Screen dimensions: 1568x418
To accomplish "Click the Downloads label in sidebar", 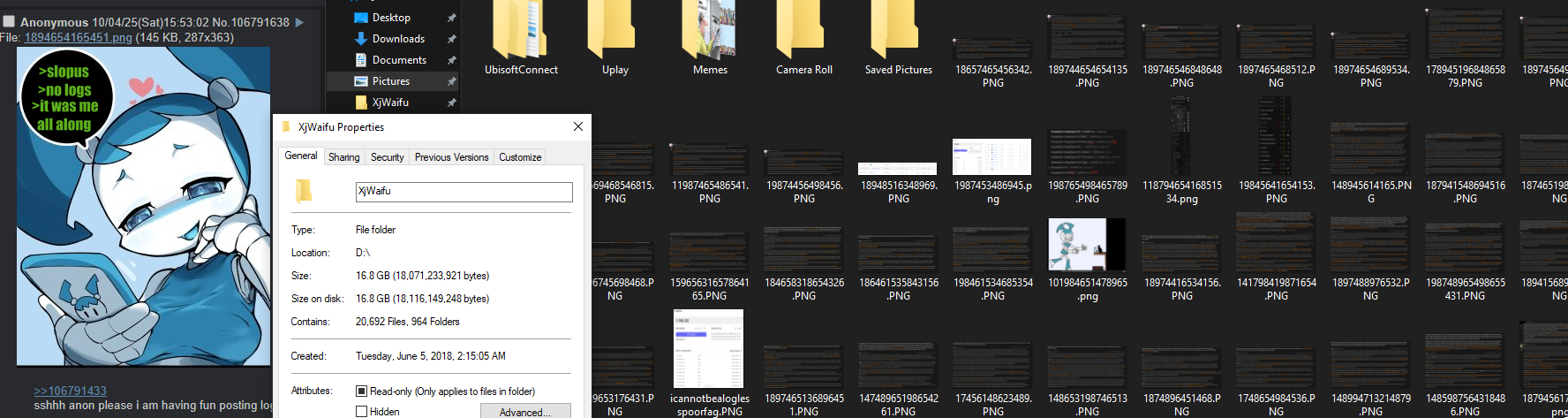I will [398, 39].
